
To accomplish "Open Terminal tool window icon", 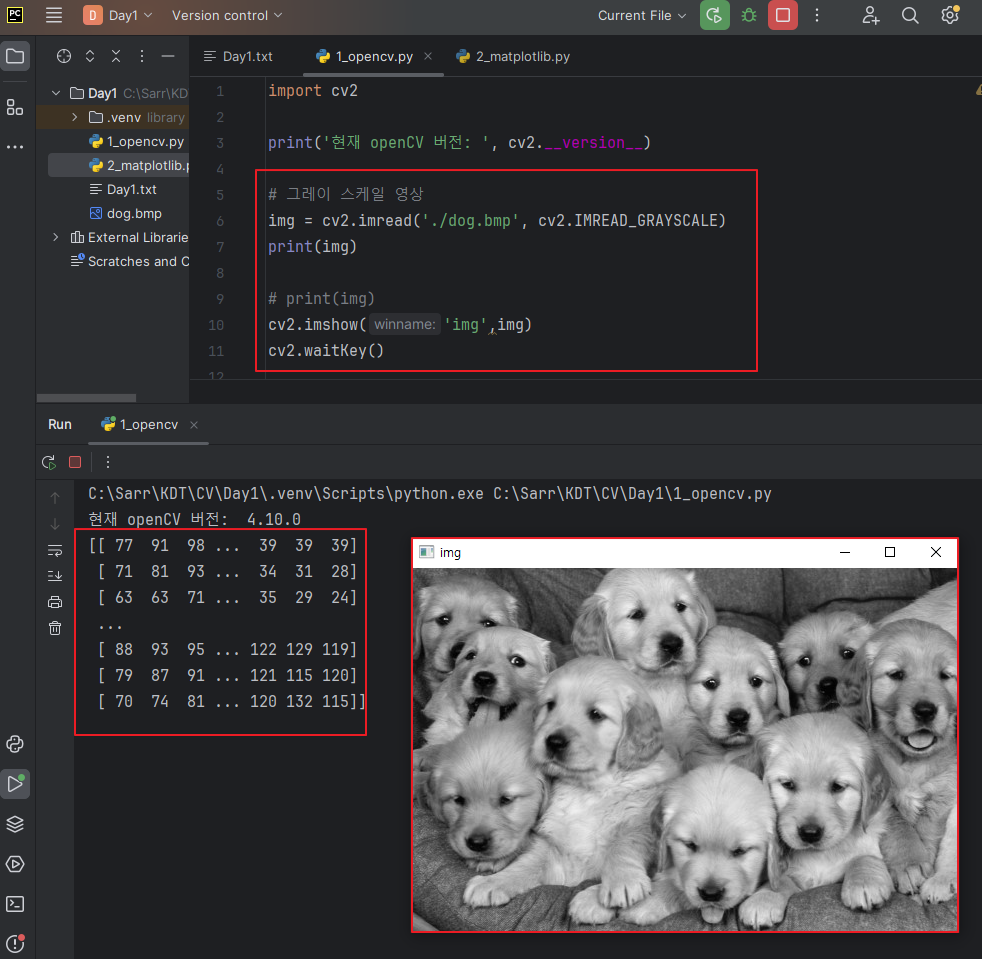I will 15,904.
